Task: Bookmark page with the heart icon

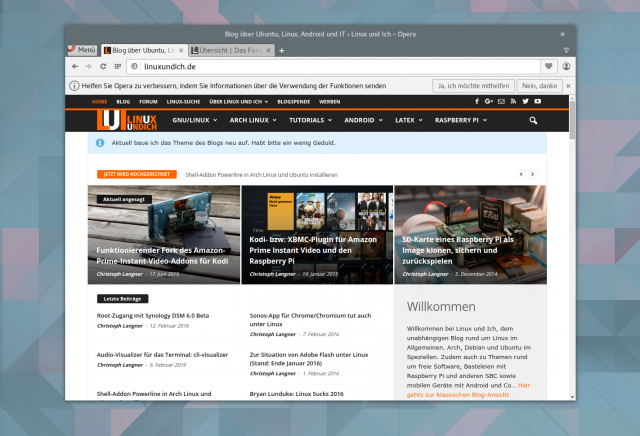Action: tap(549, 66)
